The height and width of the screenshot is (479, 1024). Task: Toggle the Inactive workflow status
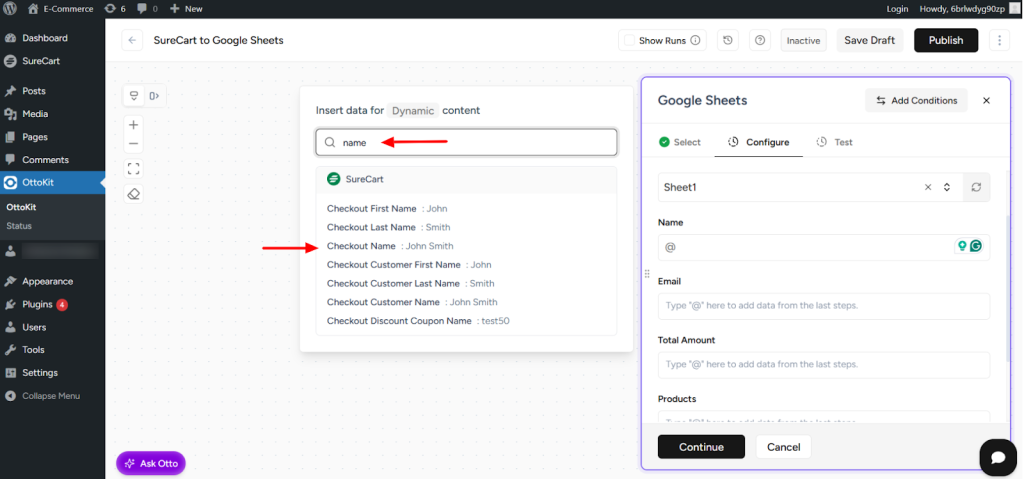(803, 40)
